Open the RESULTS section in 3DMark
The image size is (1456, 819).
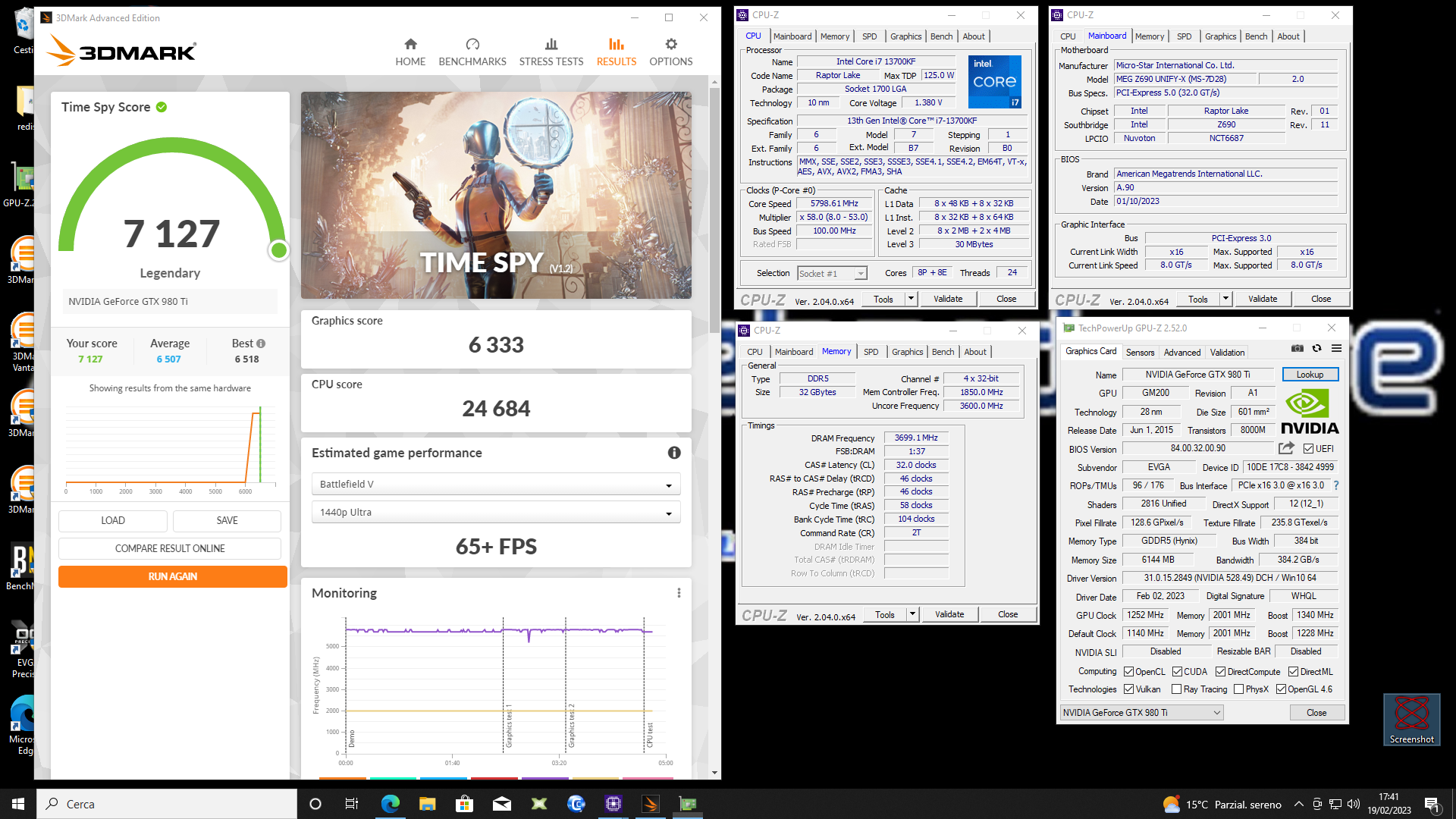pos(617,52)
